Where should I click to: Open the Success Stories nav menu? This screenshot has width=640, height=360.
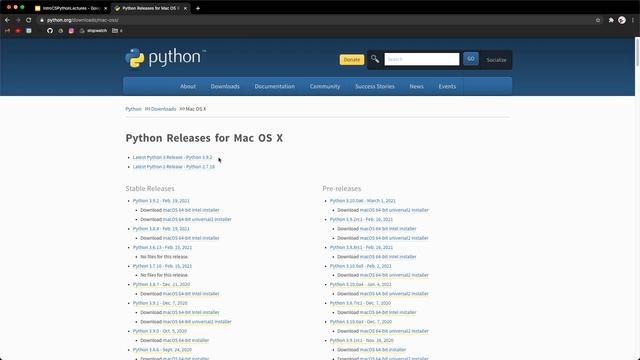[375, 87]
